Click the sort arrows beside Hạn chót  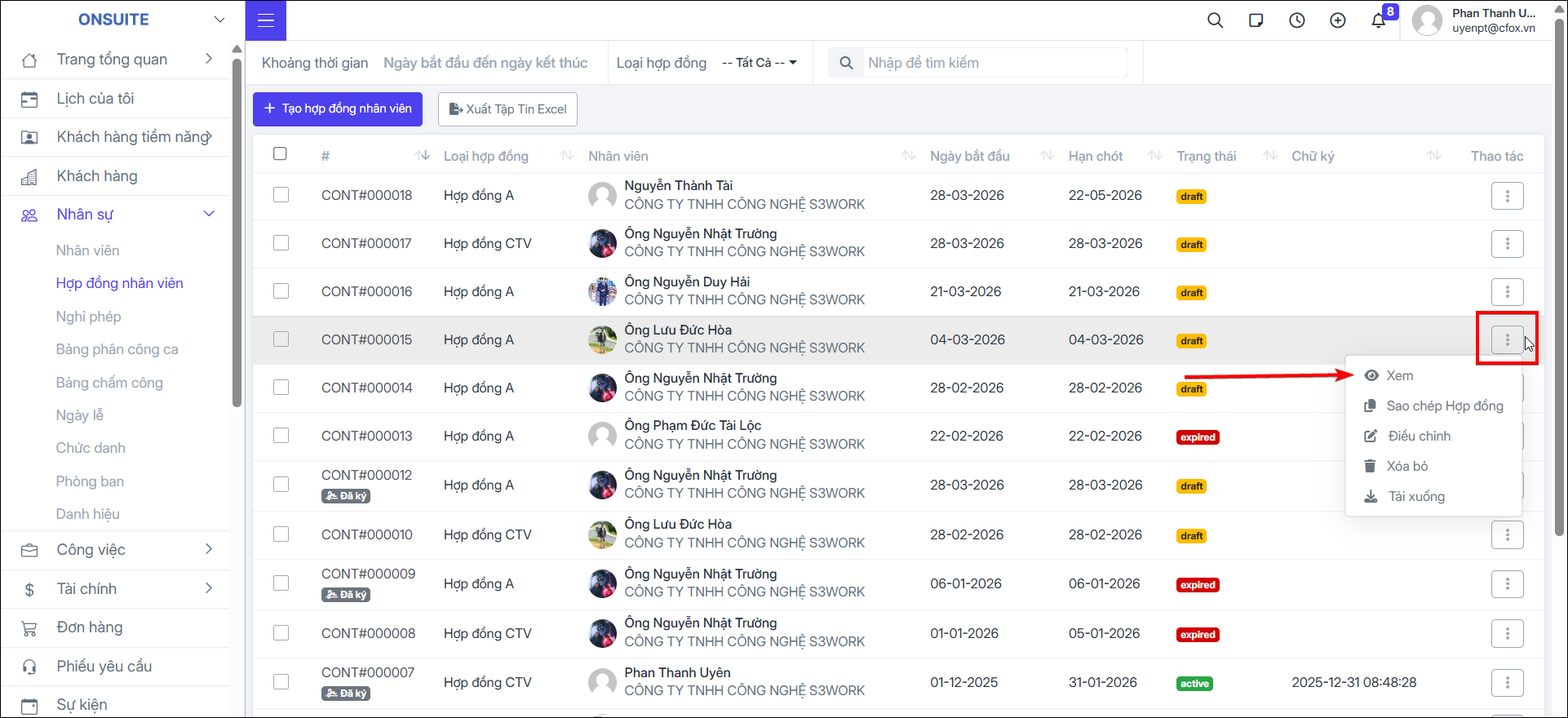1155,155
